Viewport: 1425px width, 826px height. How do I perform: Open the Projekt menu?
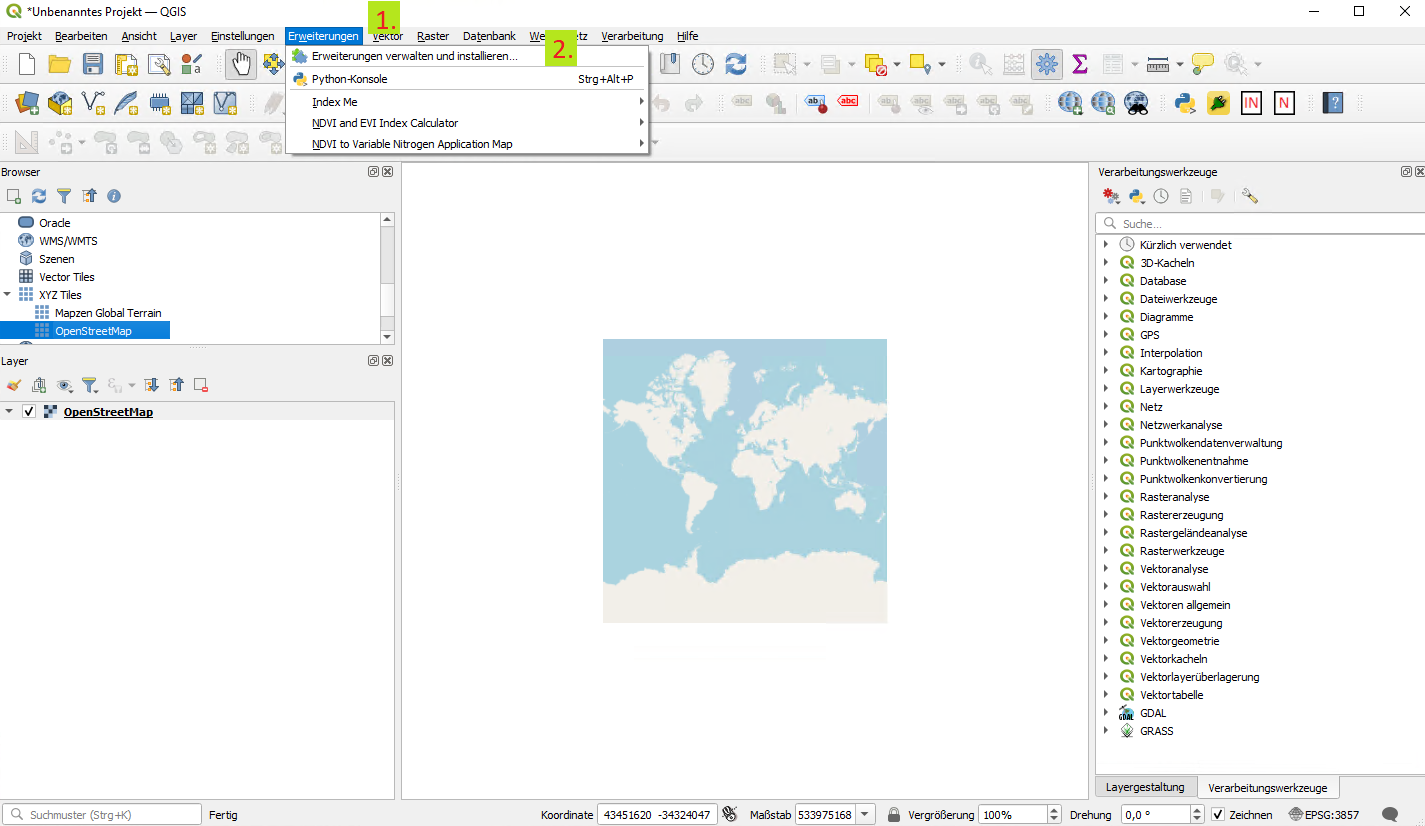(24, 36)
